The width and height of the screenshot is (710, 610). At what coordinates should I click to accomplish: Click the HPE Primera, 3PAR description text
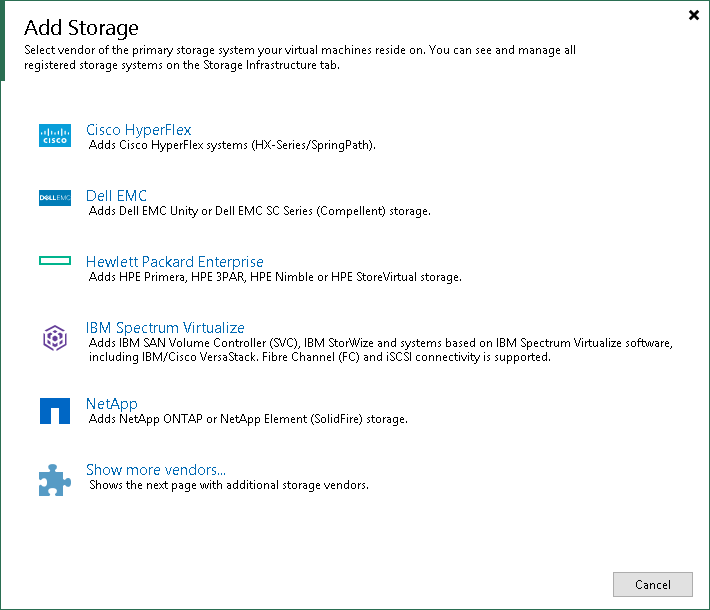point(275,278)
